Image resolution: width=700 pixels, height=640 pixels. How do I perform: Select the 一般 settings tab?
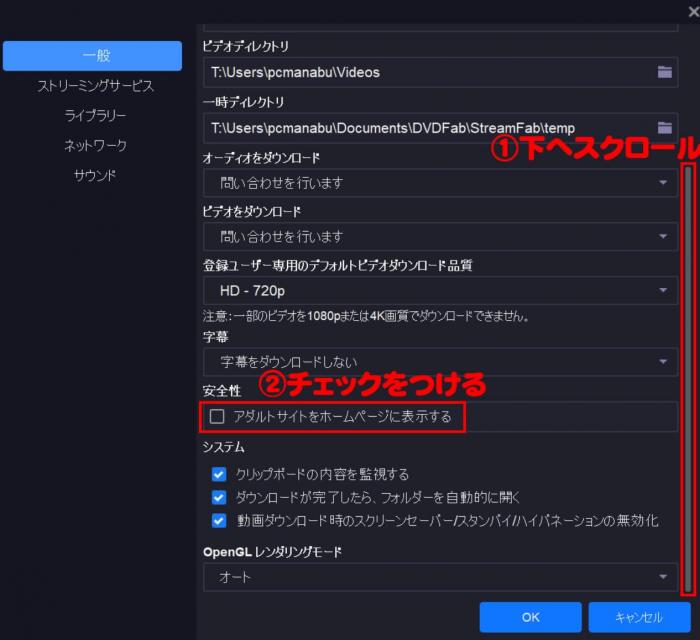coord(92,56)
